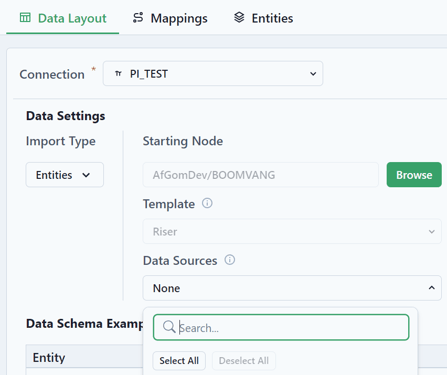Click the chevron arrow on Connection selector
This screenshot has width=447, height=375.
click(313, 74)
